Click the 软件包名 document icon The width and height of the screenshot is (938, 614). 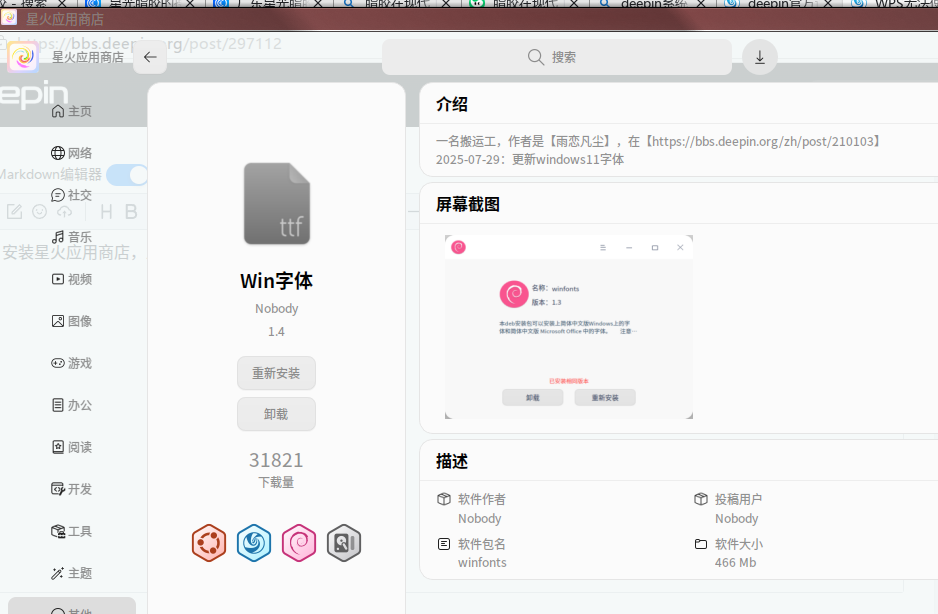tap(444, 544)
